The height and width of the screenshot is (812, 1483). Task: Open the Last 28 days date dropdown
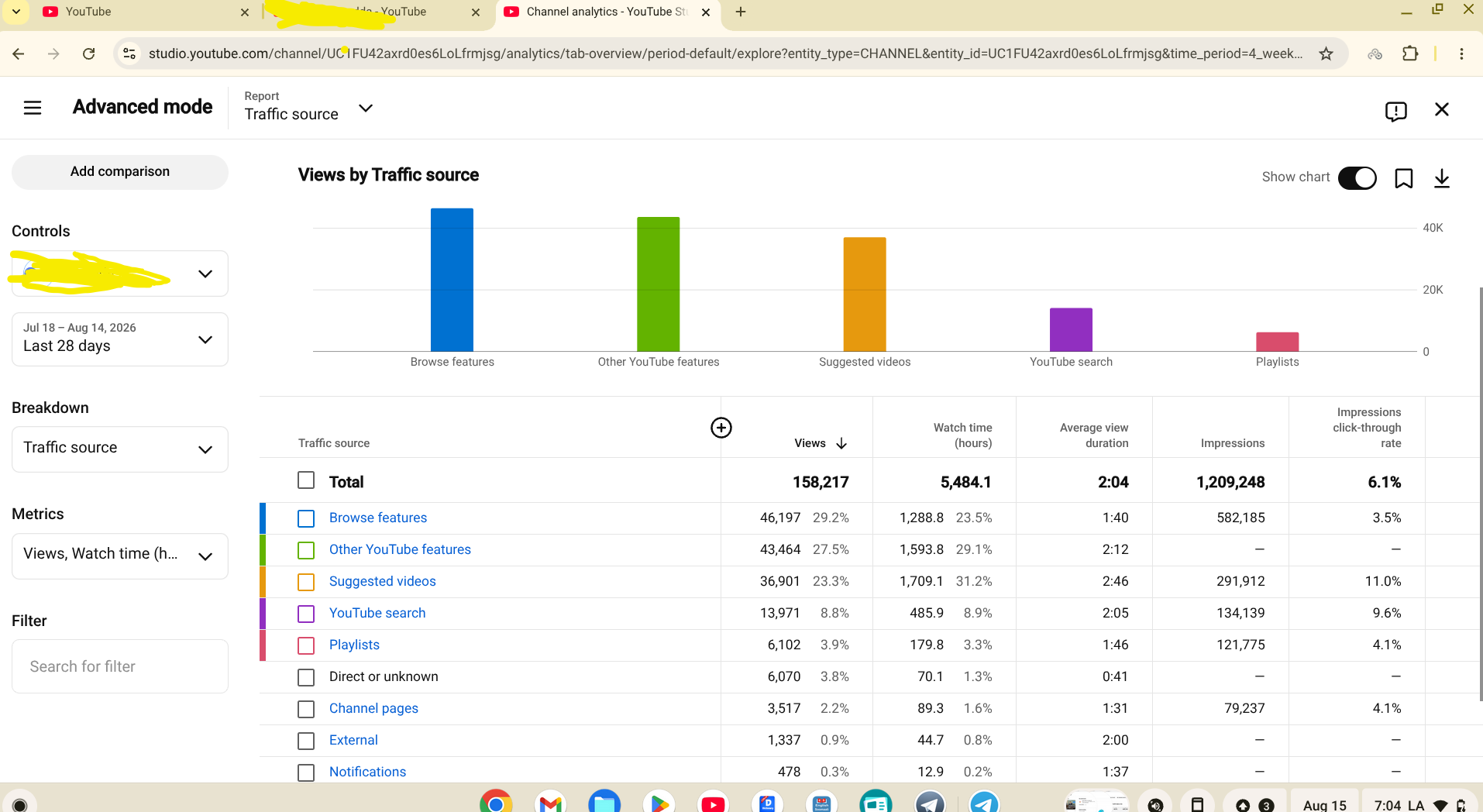[x=120, y=339]
